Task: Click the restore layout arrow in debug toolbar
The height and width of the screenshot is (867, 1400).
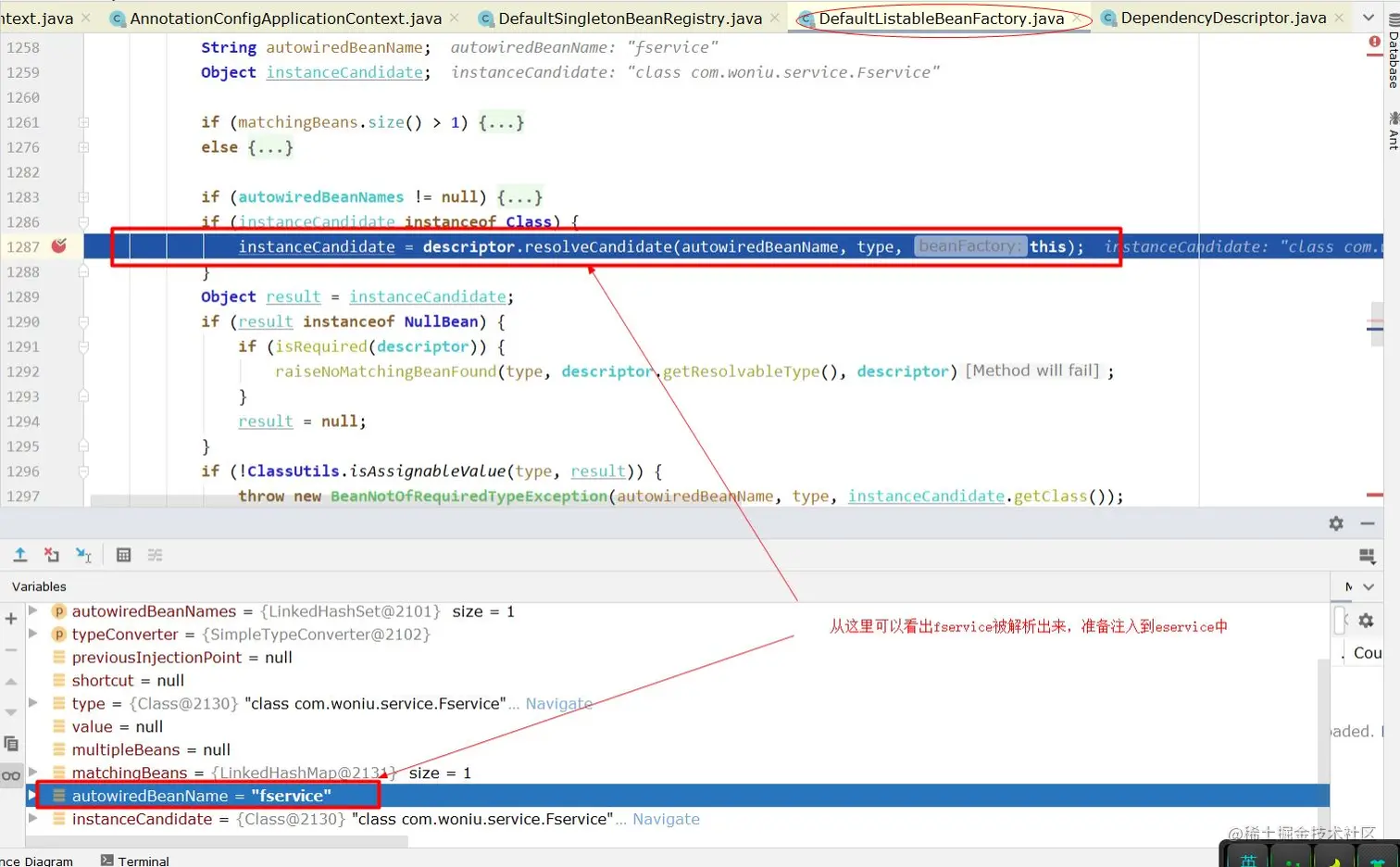Action: (19, 555)
